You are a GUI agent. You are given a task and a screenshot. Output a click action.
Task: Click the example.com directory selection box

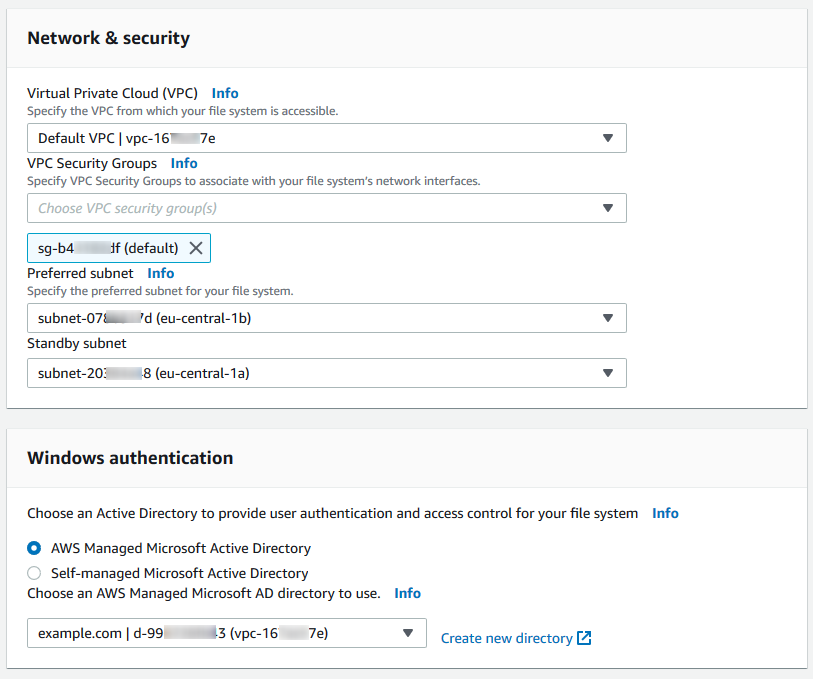pos(210,633)
